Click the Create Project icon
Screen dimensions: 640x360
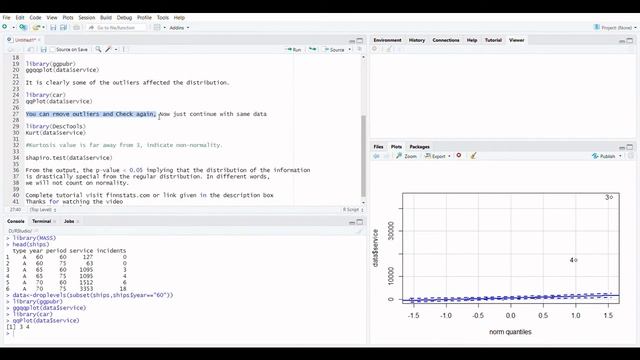click(x=23, y=27)
